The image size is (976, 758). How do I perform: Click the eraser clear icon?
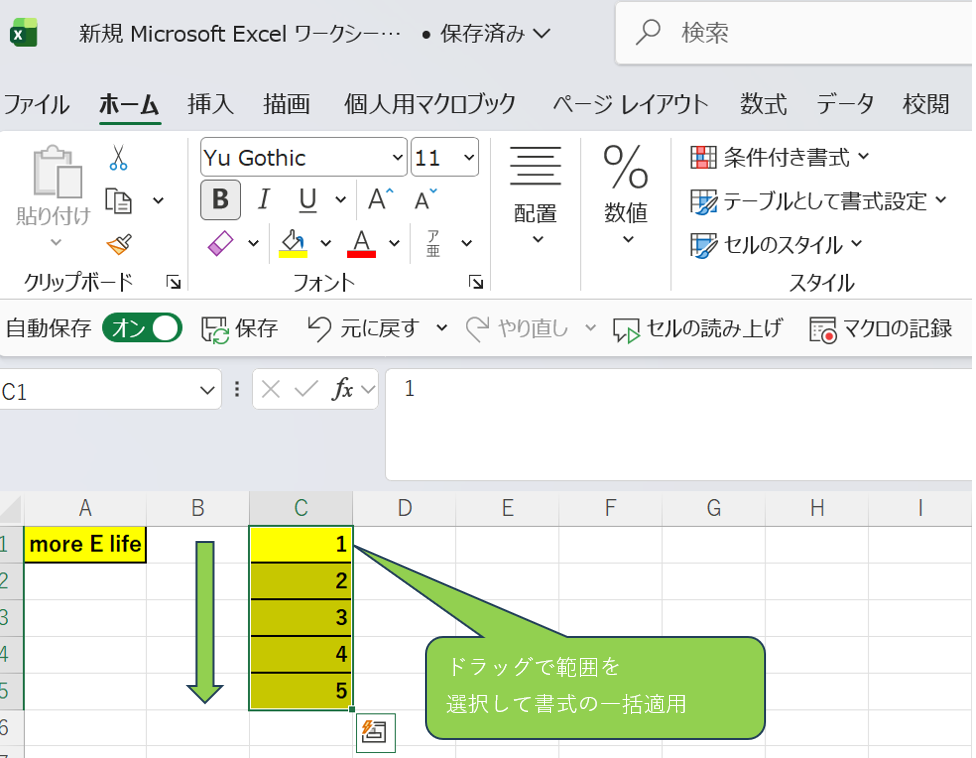(x=220, y=243)
